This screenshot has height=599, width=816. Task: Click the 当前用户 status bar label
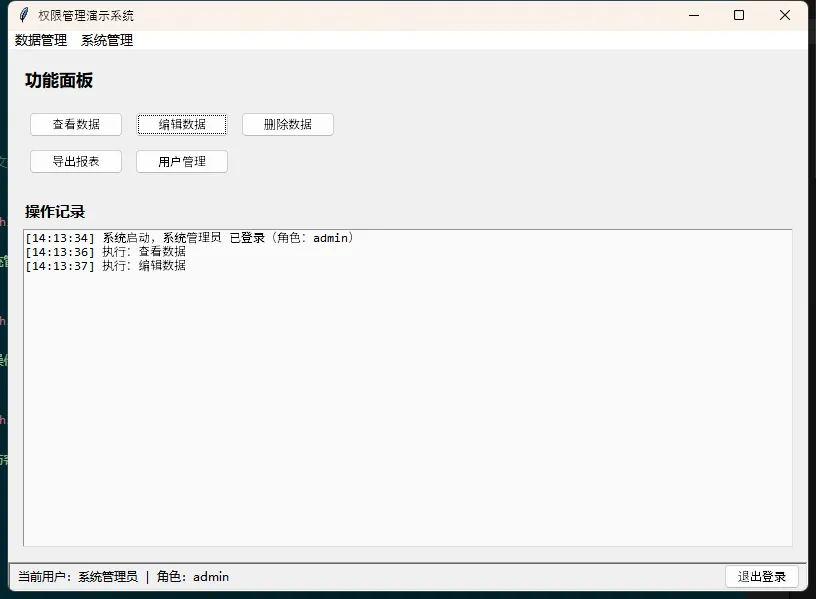[x=124, y=577]
